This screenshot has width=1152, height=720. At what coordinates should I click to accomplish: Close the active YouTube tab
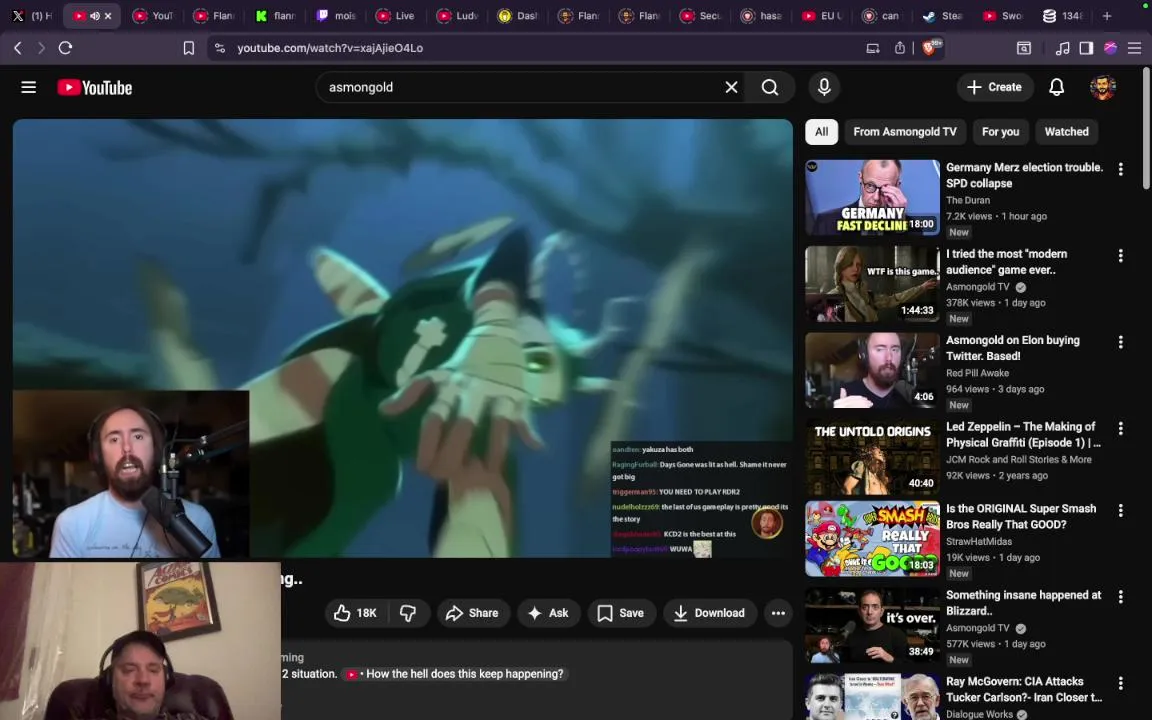[x=108, y=15]
